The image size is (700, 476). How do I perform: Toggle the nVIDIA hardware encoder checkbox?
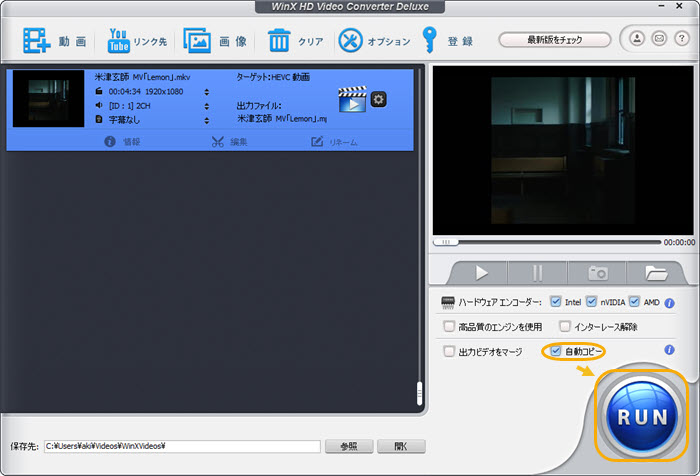click(591, 302)
